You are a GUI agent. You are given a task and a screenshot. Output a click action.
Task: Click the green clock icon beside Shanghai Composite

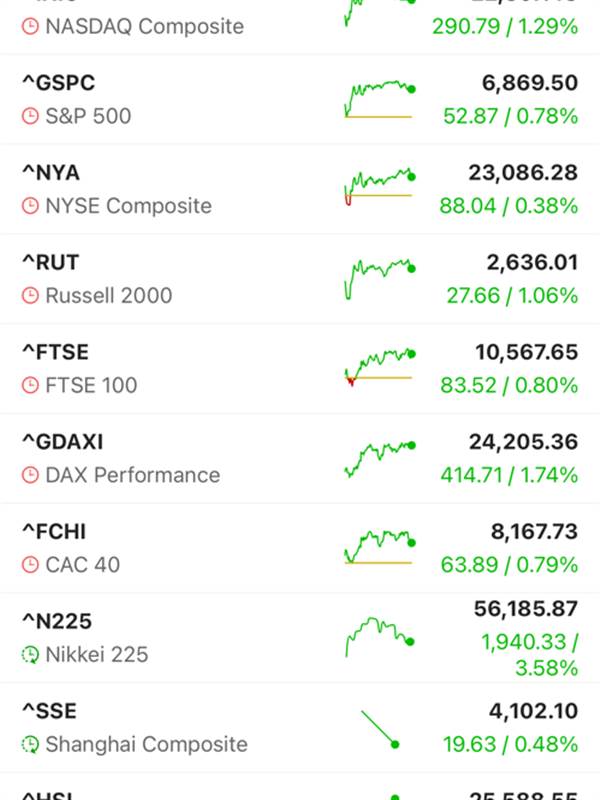(x=31, y=745)
